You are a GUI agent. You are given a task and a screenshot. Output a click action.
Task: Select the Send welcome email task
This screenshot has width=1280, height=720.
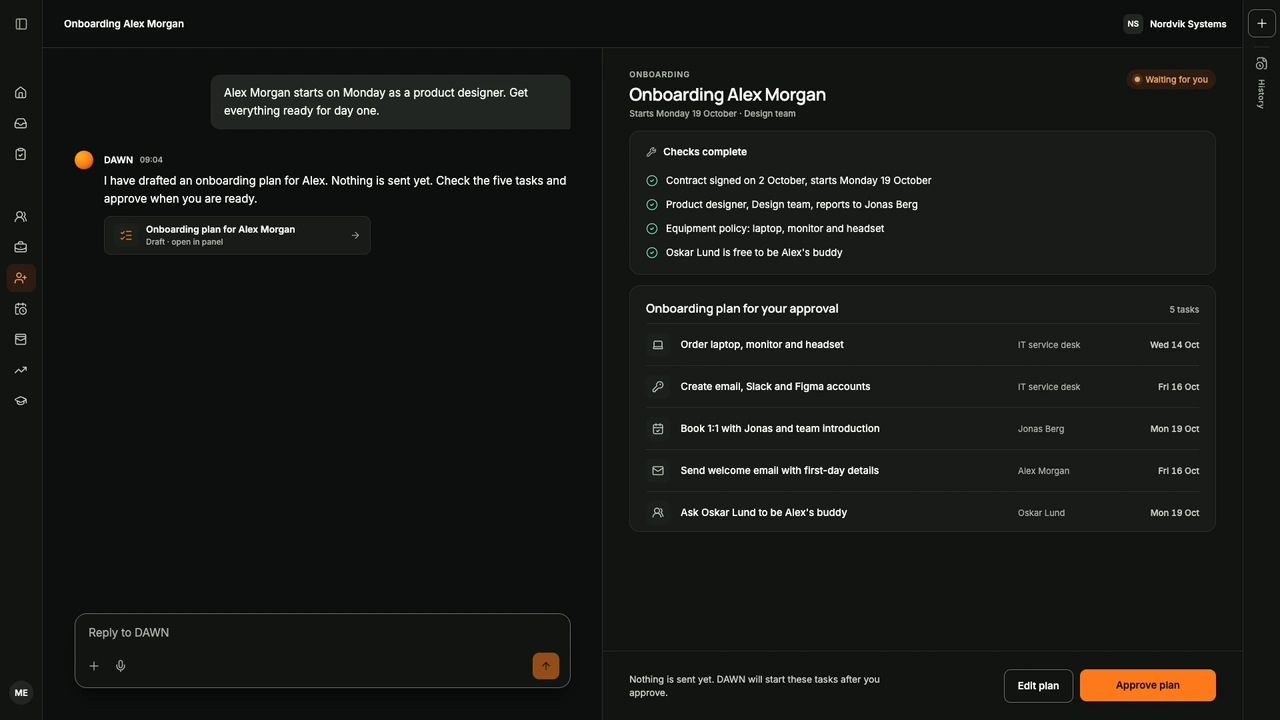coord(922,471)
